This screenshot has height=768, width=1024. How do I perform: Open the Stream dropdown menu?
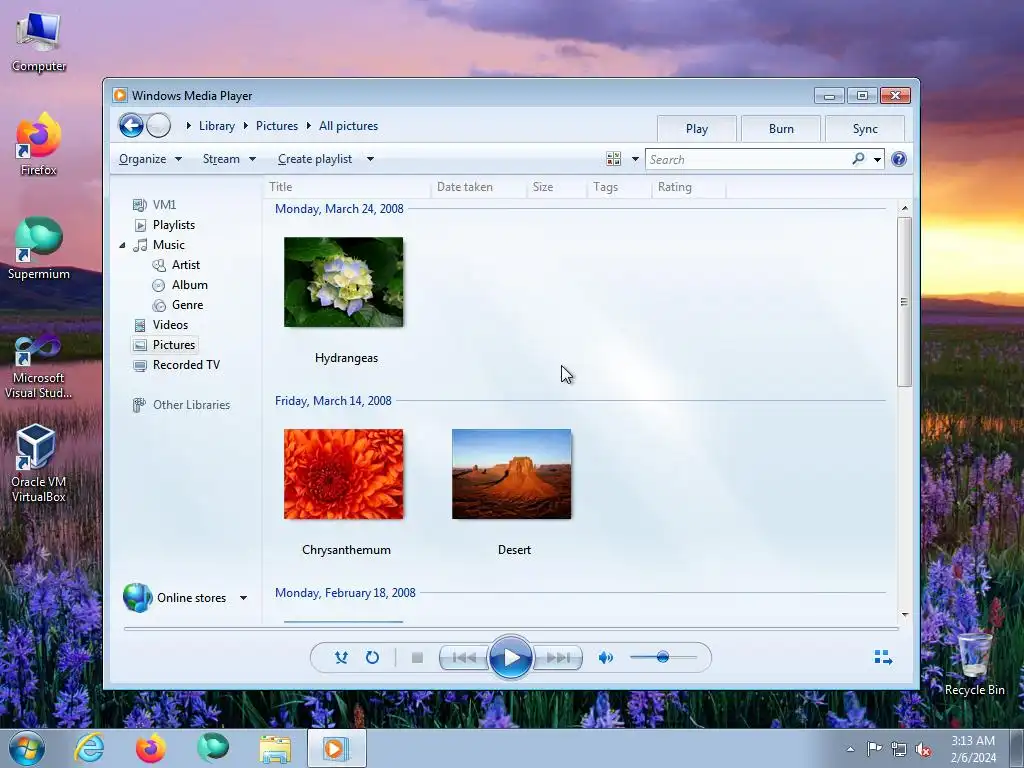[x=229, y=159]
